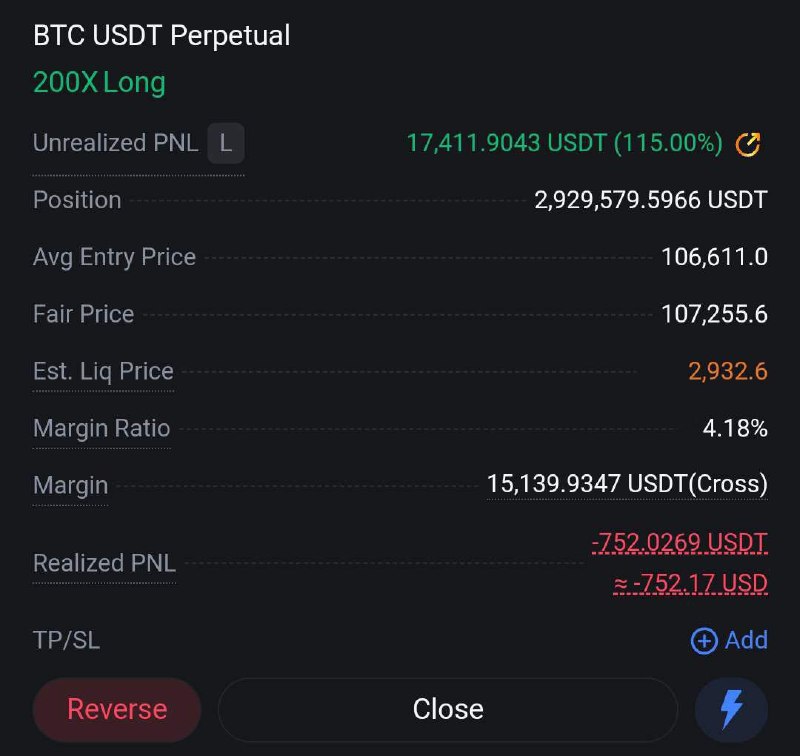
Task: Tap the lightning flash close icon
Action: (731, 709)
